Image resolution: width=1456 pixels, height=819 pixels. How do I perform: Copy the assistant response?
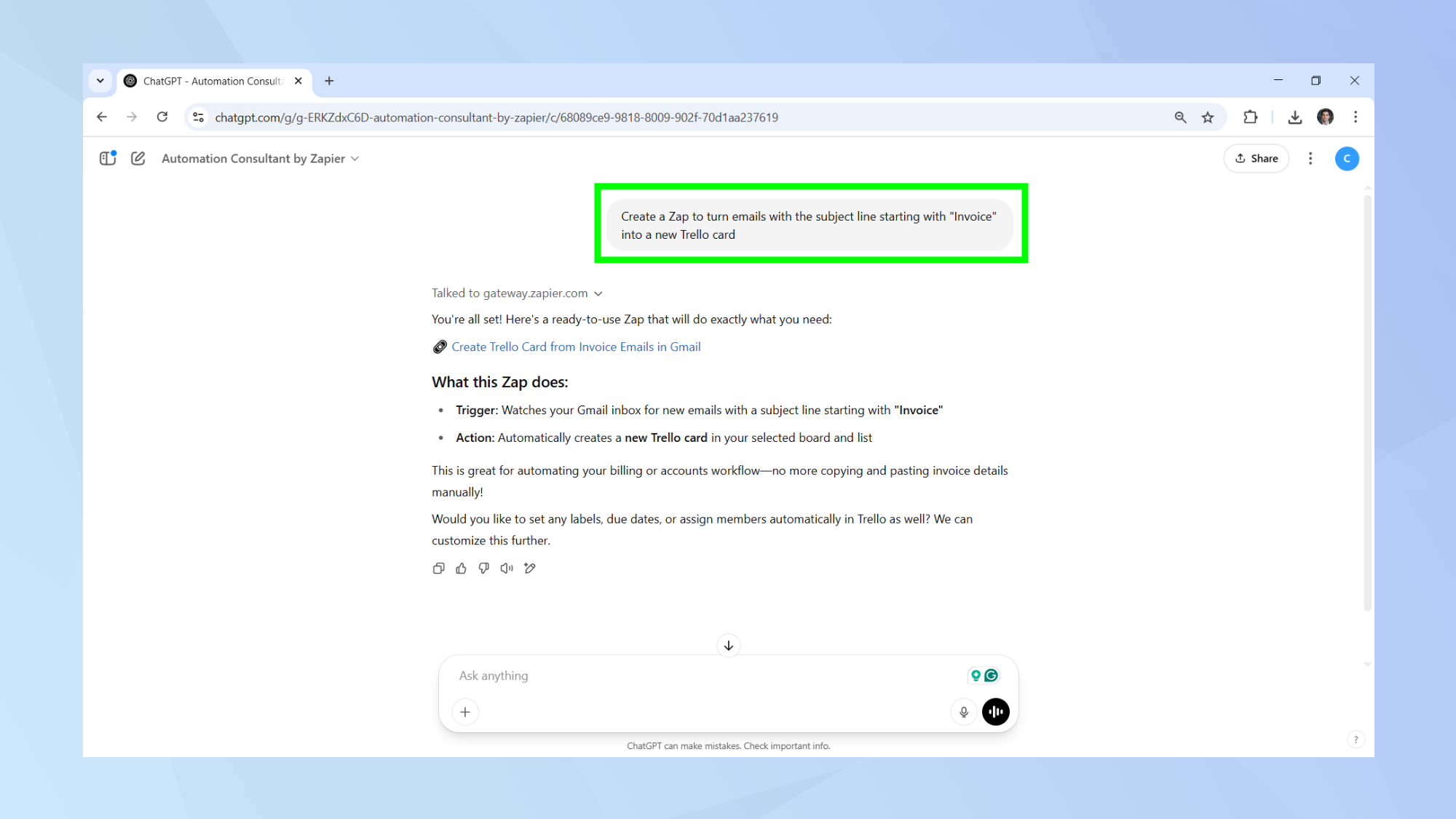[438, 569]
